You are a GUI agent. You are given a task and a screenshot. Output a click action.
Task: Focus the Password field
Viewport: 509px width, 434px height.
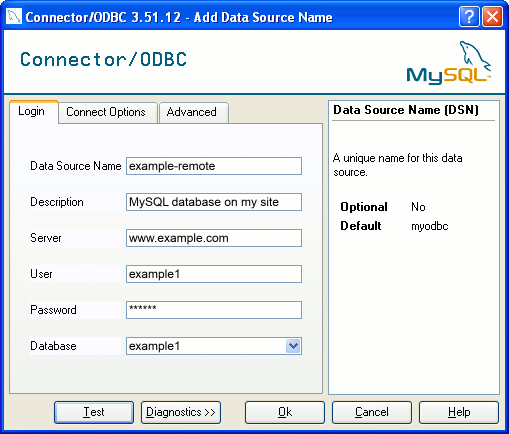pos(214,310)
